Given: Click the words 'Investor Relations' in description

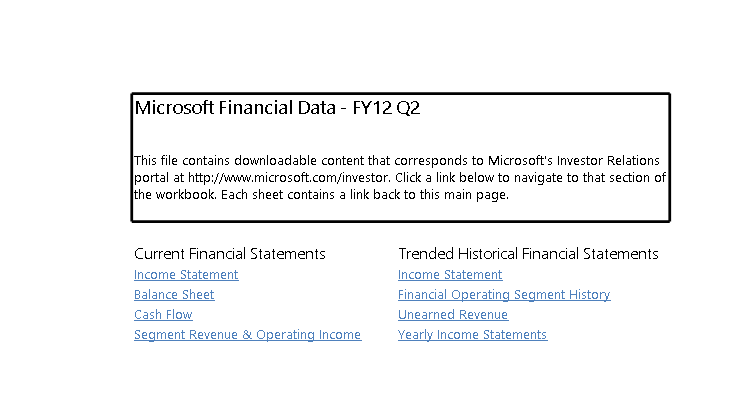Looking at the screenshot, I should point(608,161).
